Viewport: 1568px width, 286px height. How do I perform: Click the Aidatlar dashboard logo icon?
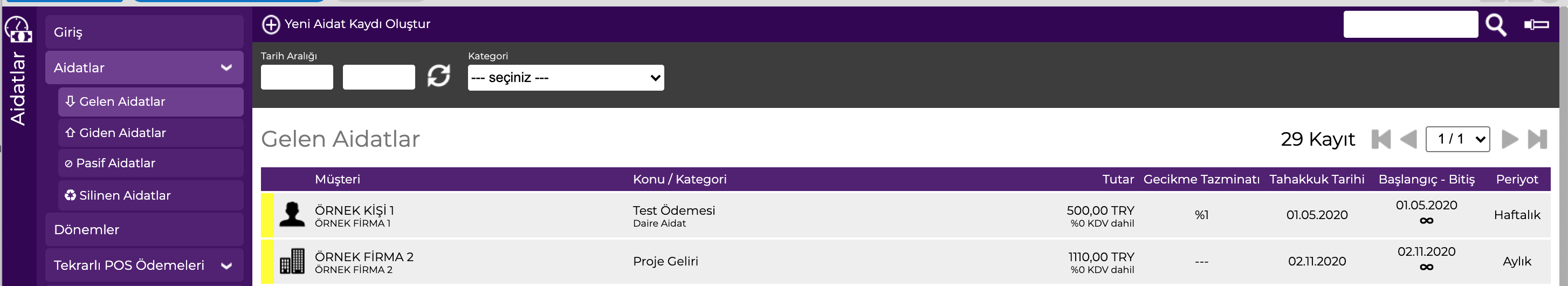tap(18, 29)
